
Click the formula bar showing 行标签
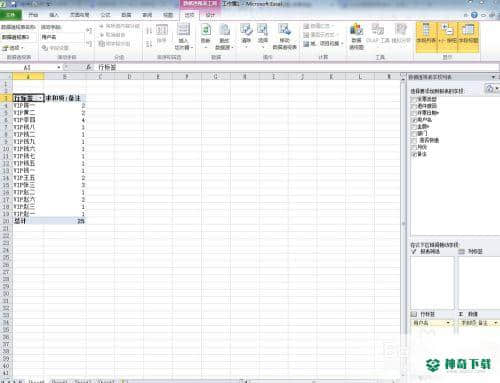point(297,67)
